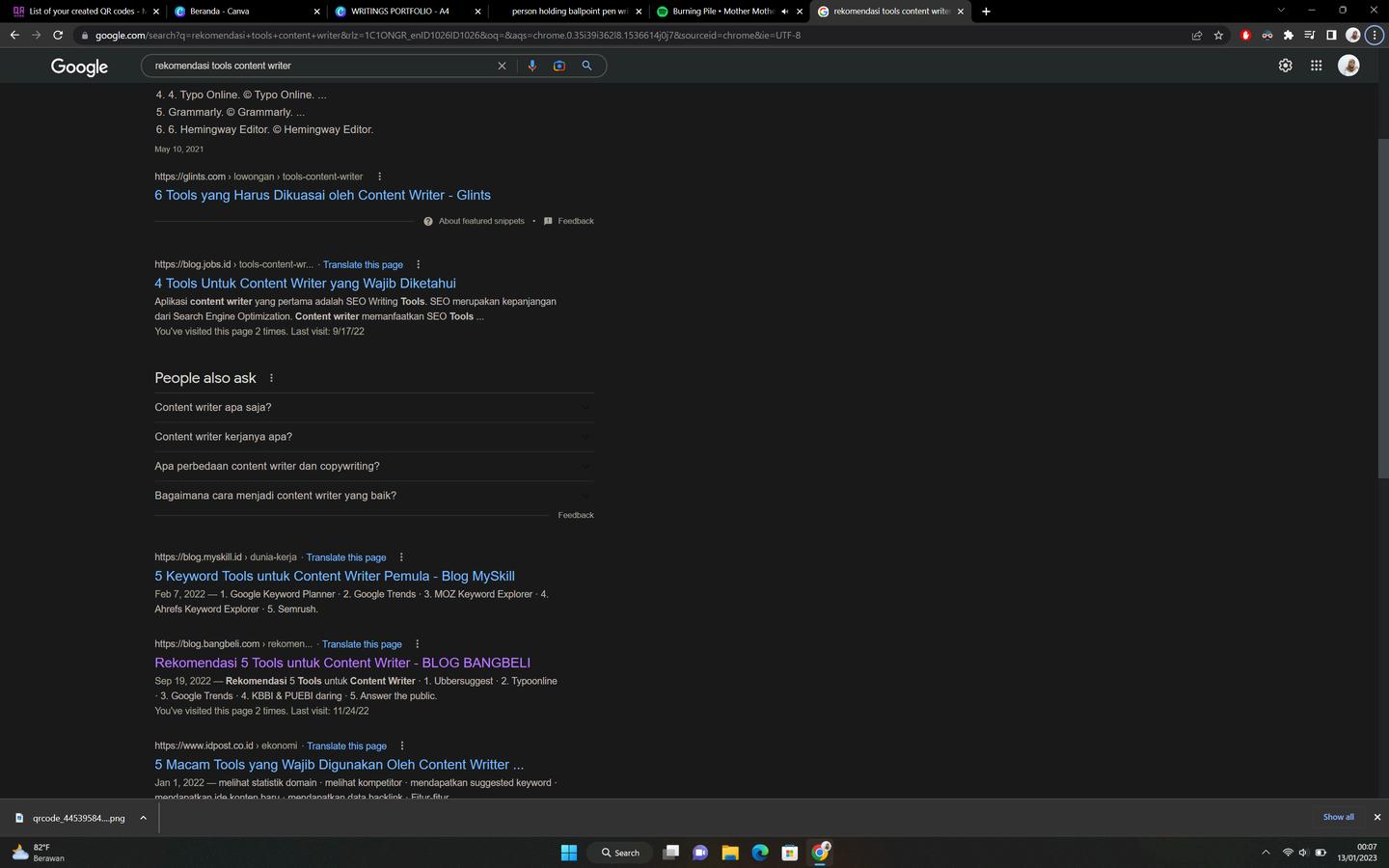Open People also ask options menu
The width and height of the screenshot is (1389, 868).
[271, 378]
